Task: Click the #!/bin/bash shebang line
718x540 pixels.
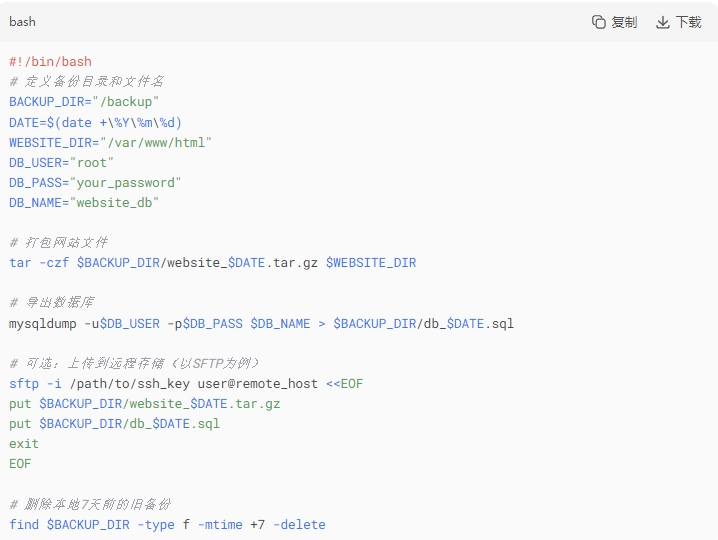Action: pos(50,62)
